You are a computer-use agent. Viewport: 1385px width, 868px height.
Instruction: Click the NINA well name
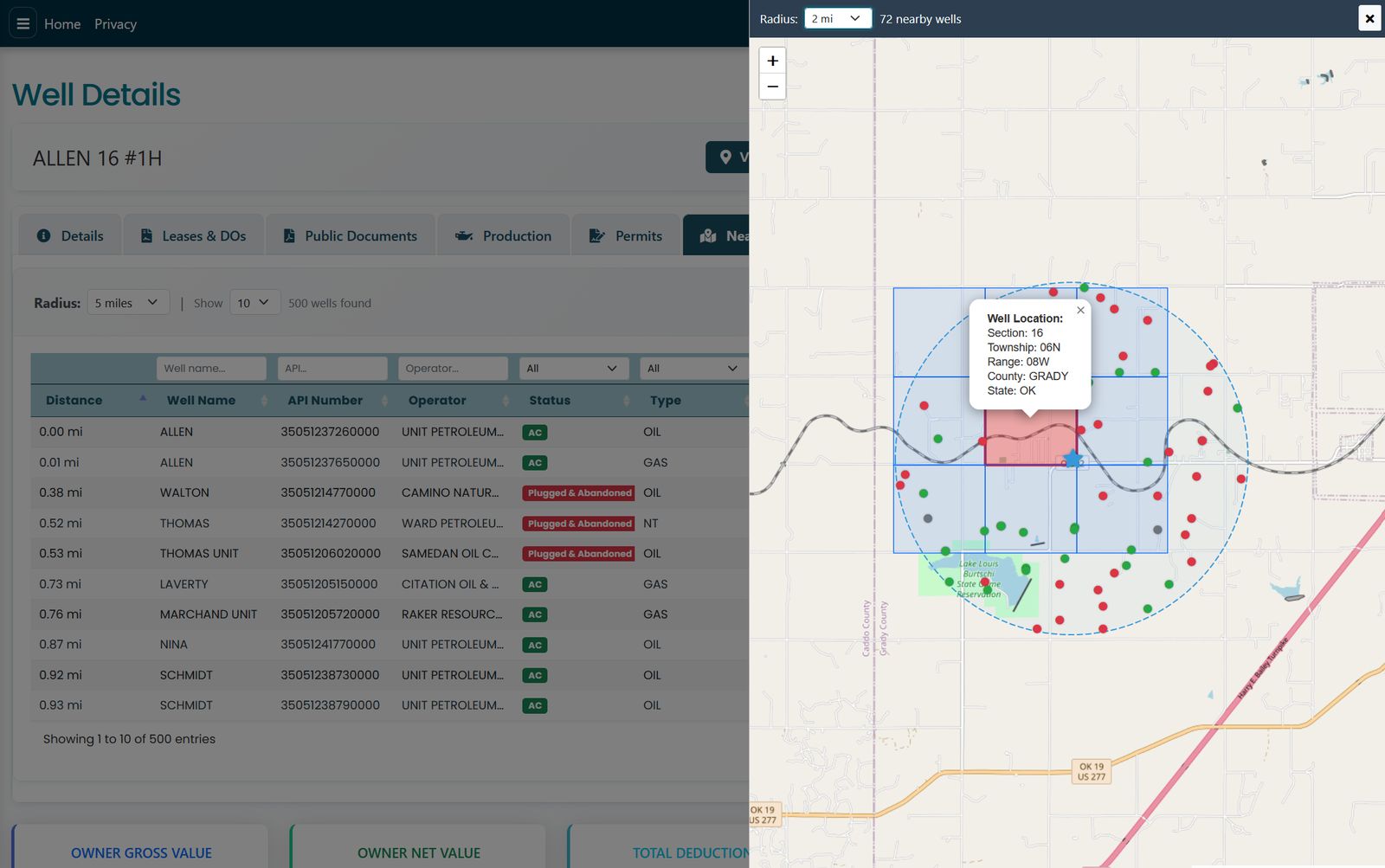(x=173, y=644)
